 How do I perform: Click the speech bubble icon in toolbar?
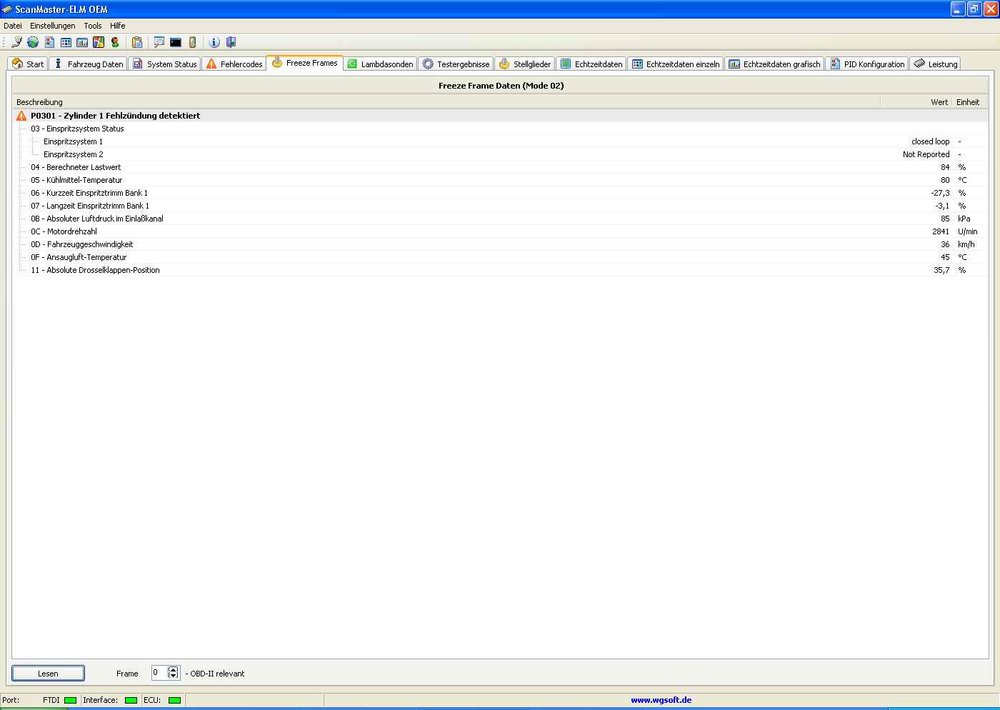click(x=158, y=42)
